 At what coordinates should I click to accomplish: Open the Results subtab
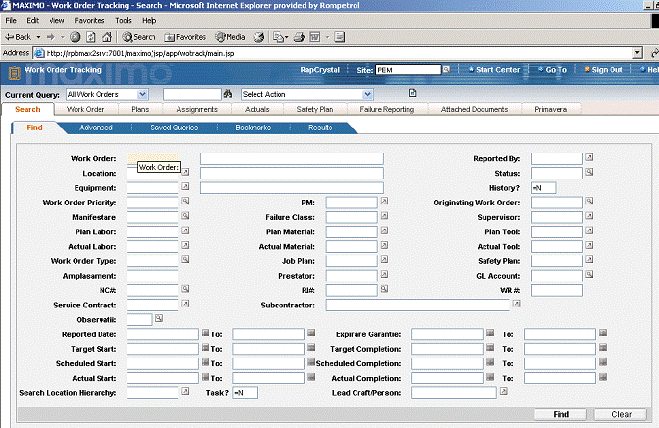point(320,127)
